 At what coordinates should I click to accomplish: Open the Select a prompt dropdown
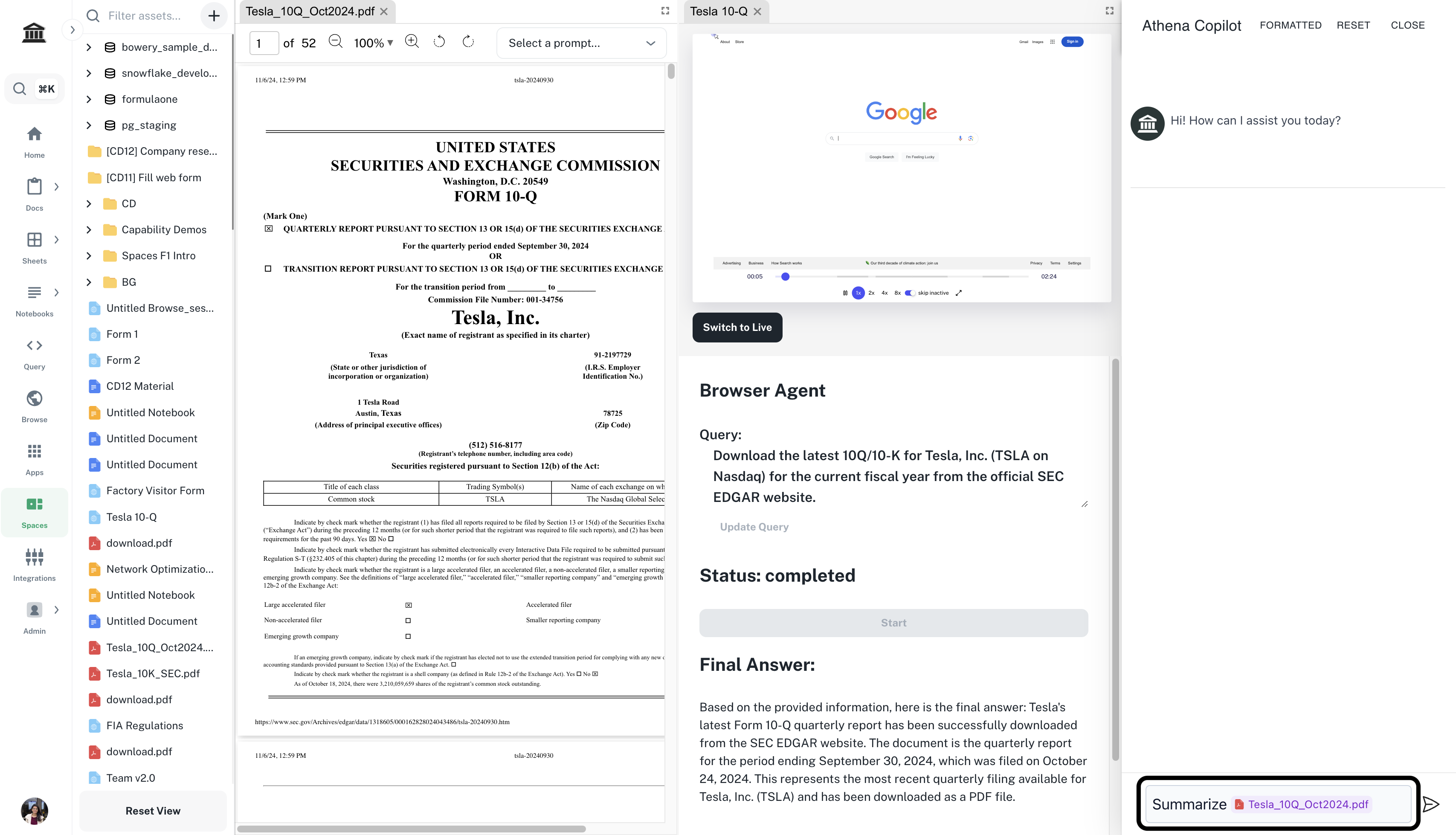pyautogui.click(x=581, y=43)
